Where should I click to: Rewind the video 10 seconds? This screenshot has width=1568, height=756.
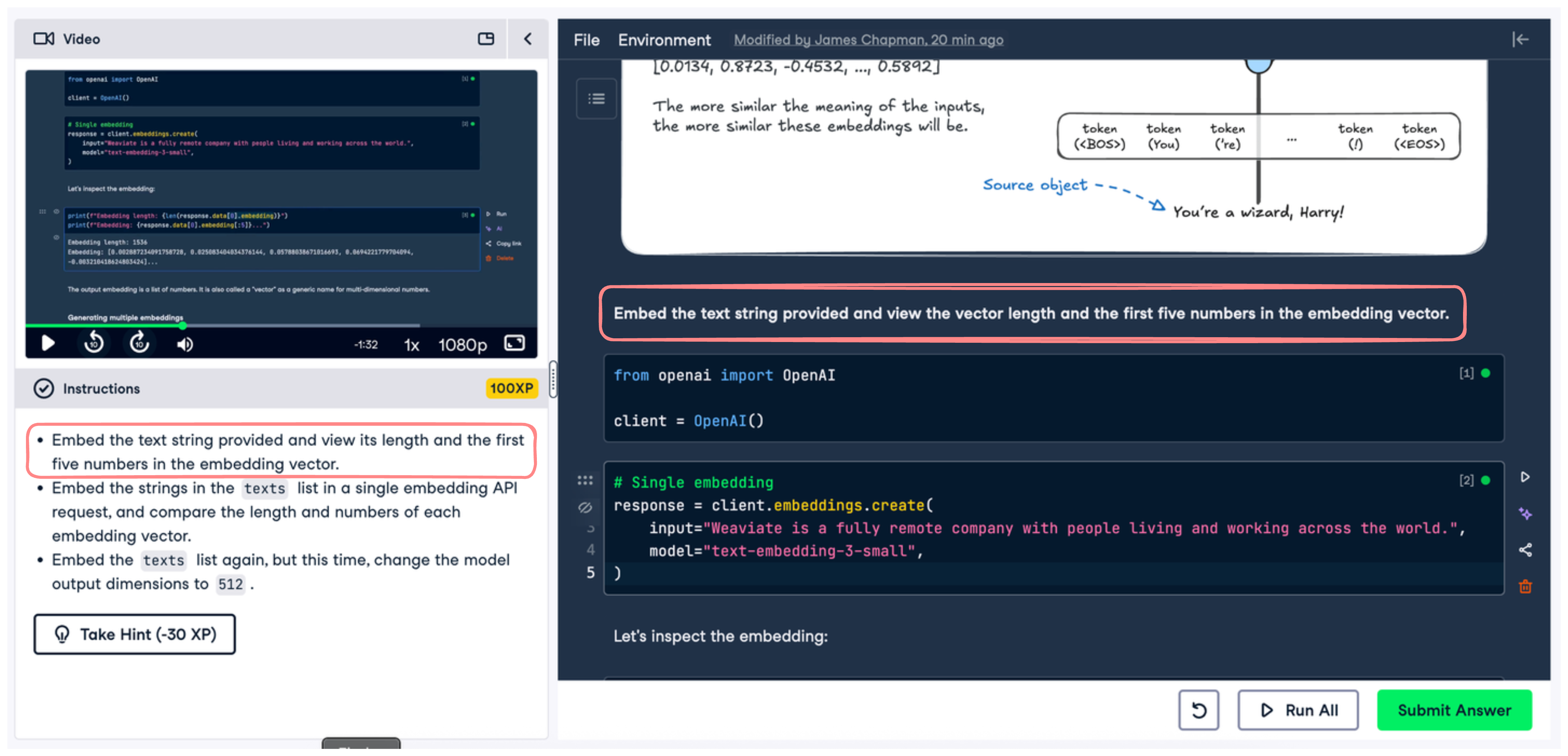tap(94, 344)
